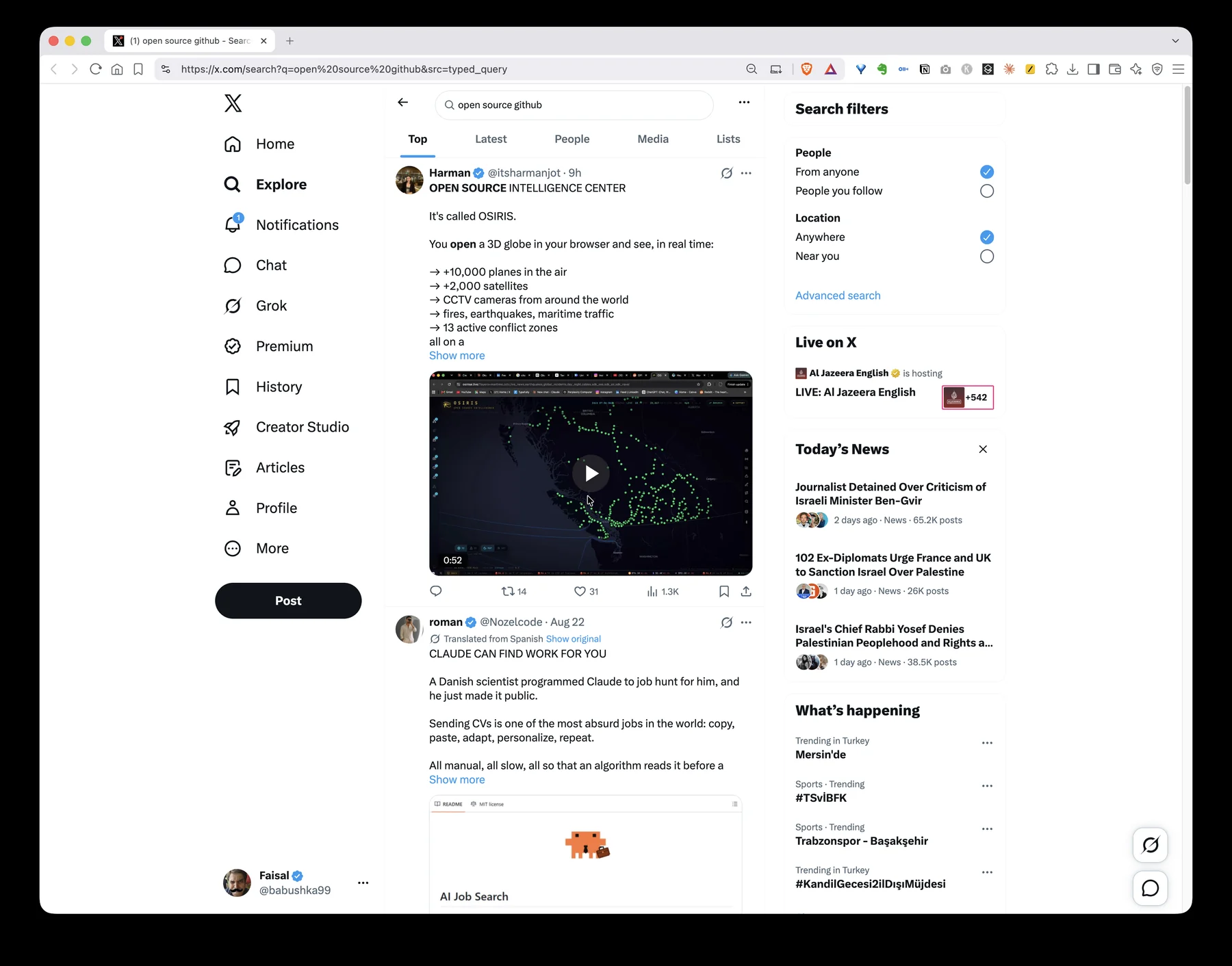Open options for #KandilGecesi2ilDışıMüjdesi trend
Screen dimensions: 1232x966
coord(987,872)
